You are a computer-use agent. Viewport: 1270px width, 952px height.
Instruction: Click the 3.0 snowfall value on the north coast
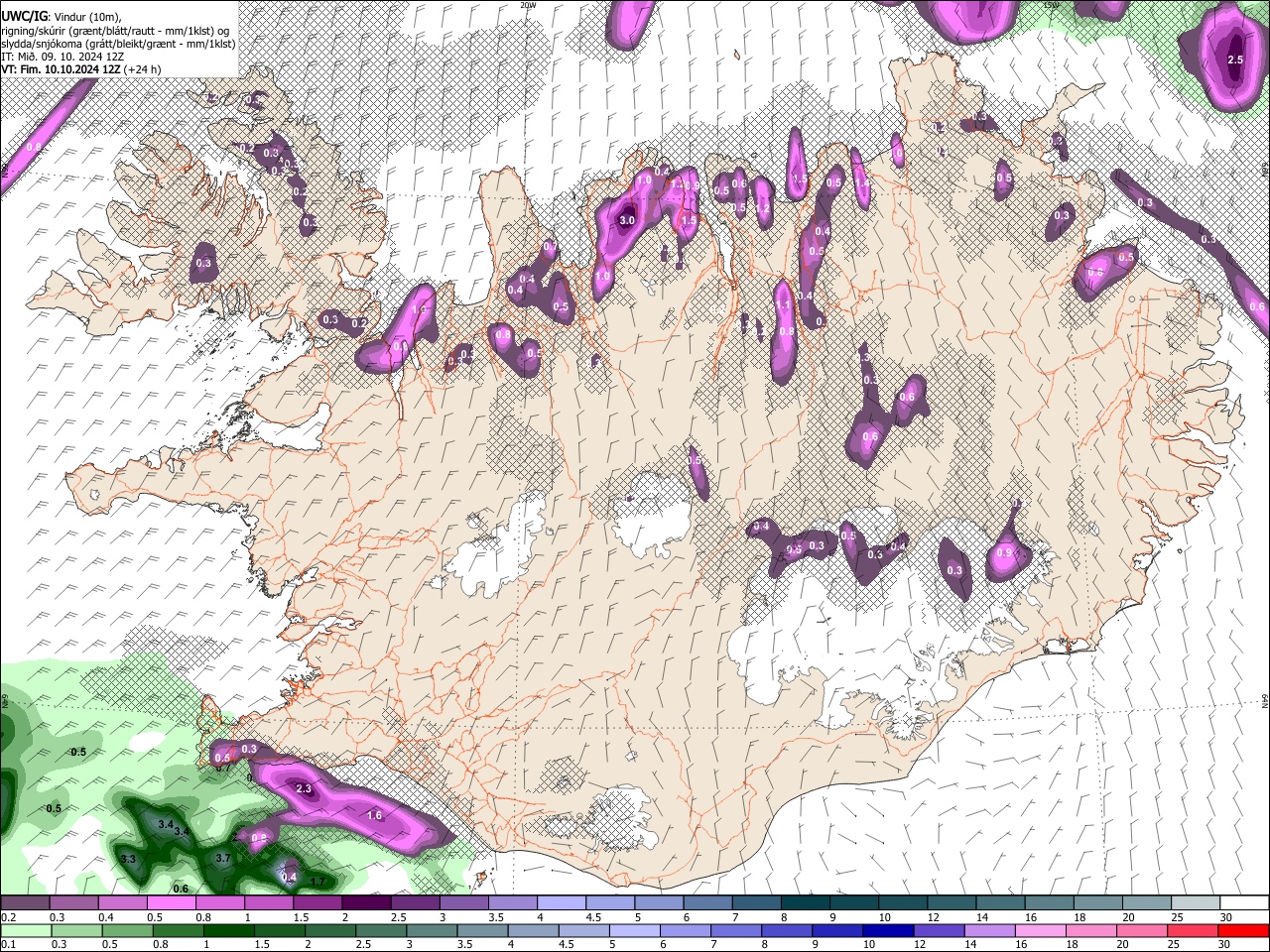pos(626,220)
